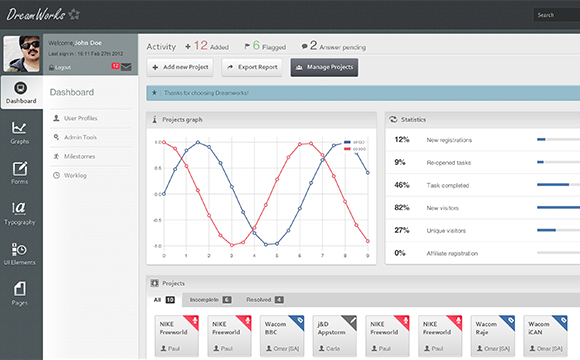
Task: Open the Forms sidebar icon
Action: coord(20,173)
